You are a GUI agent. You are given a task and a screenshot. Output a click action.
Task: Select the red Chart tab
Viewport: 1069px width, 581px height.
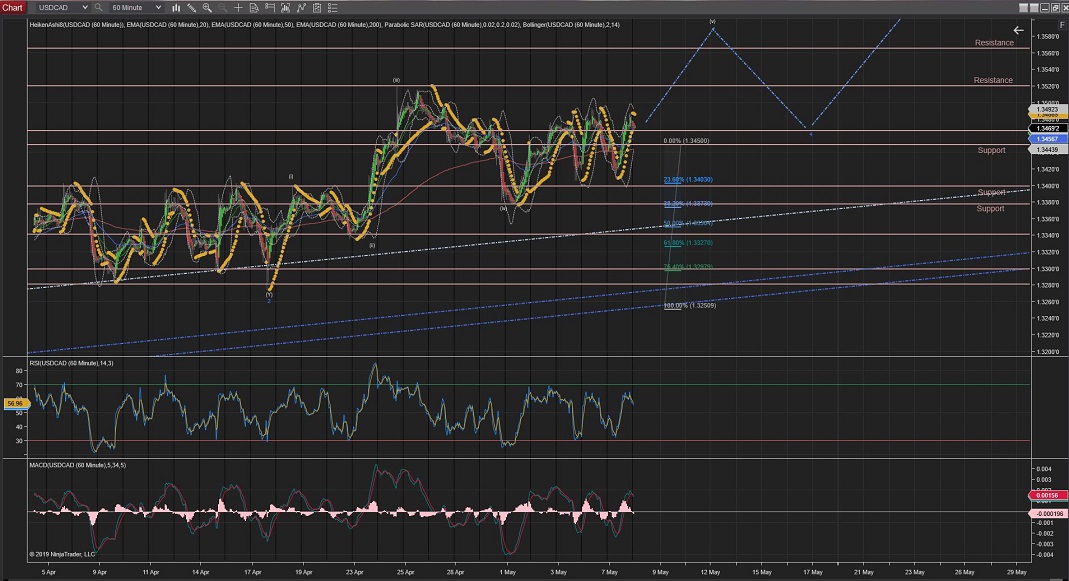(x=12, y=7)
